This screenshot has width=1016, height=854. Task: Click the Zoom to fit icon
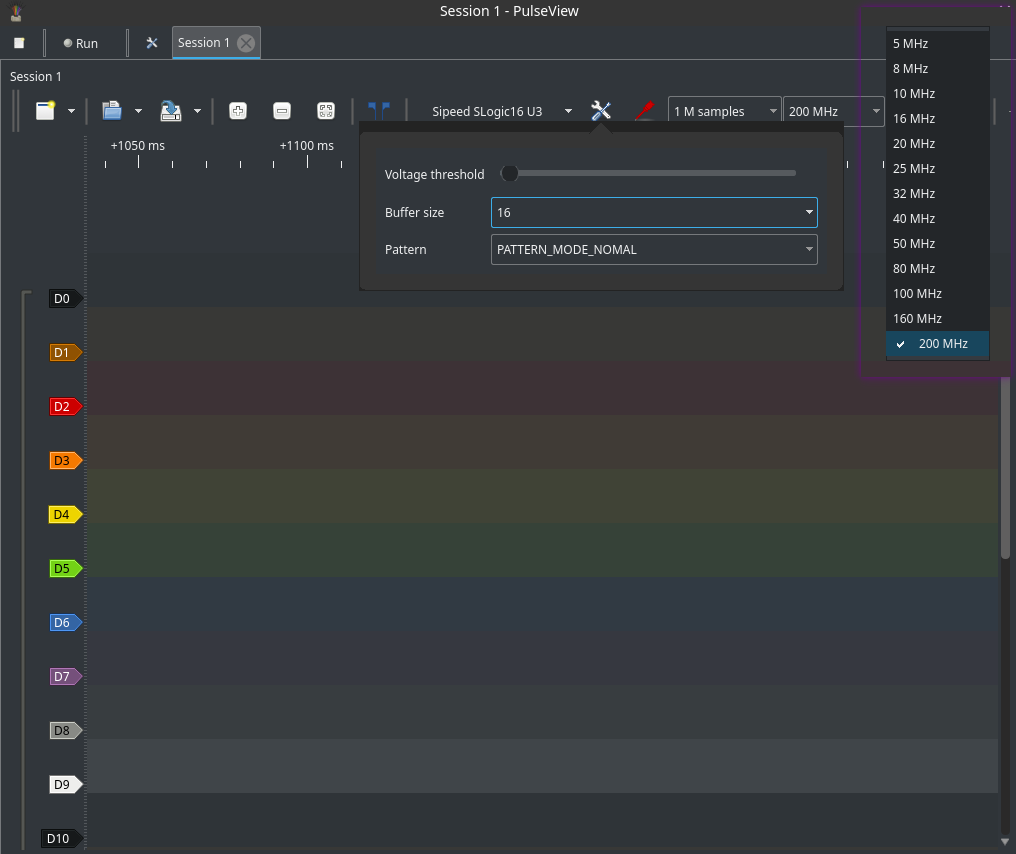326,111
